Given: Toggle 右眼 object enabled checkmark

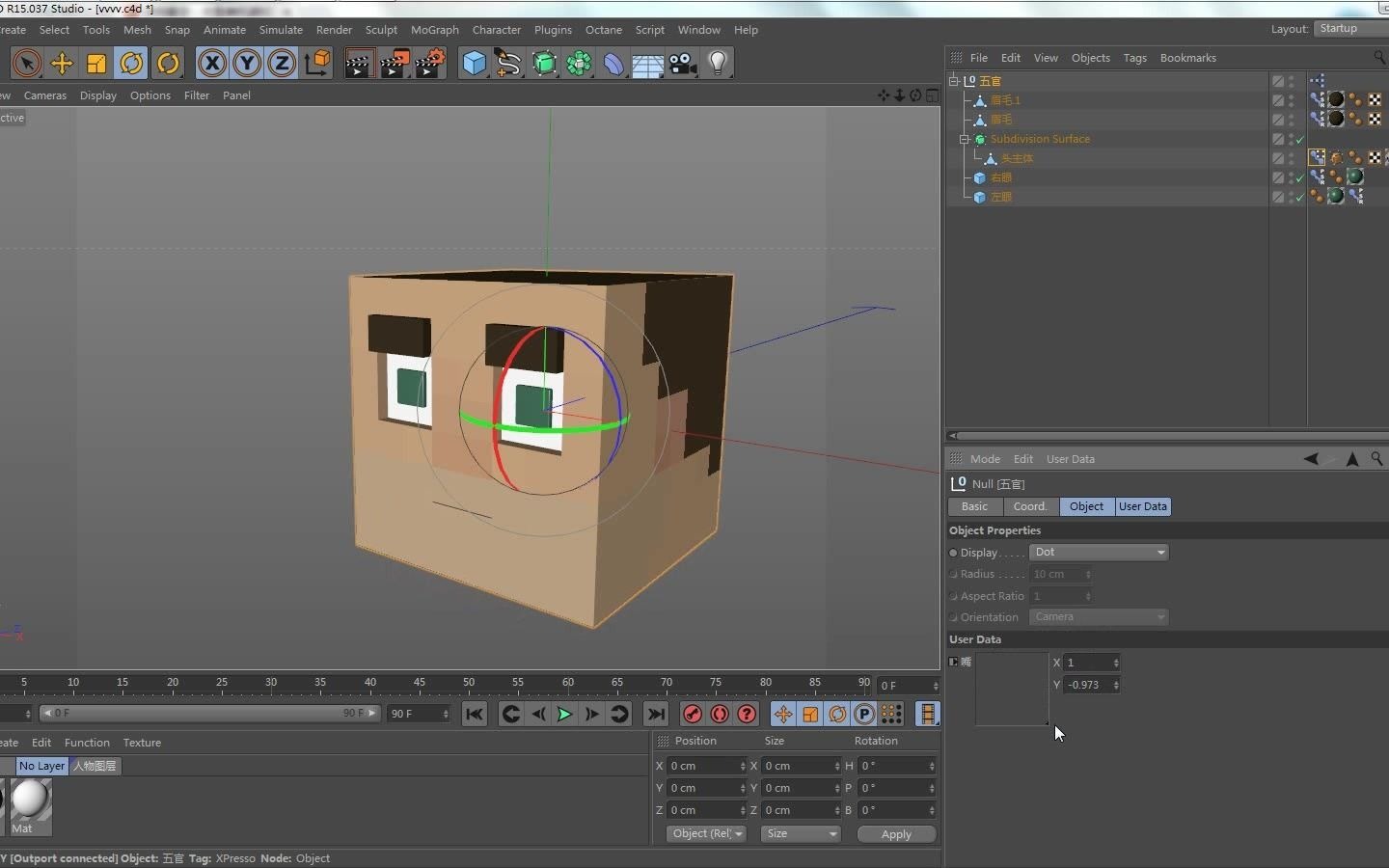Looking at the screenshot, I should coord(1300,178).
